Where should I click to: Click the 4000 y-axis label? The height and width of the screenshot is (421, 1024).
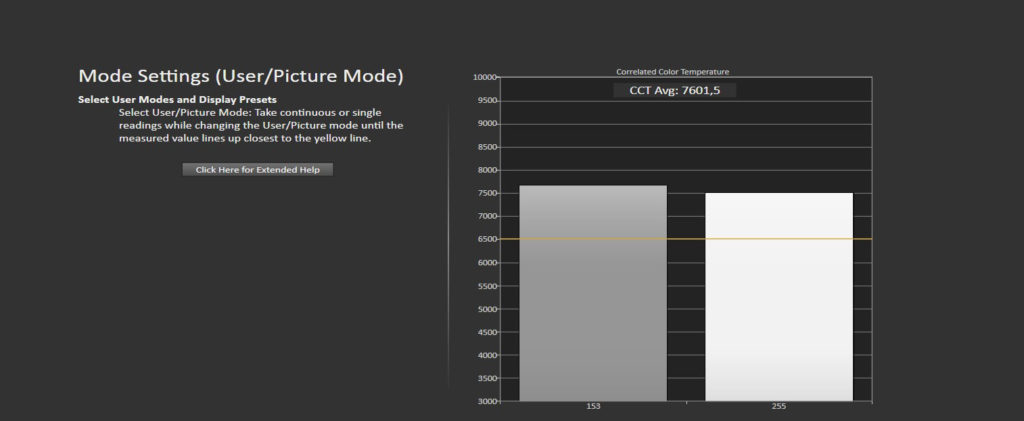point(487,355)
